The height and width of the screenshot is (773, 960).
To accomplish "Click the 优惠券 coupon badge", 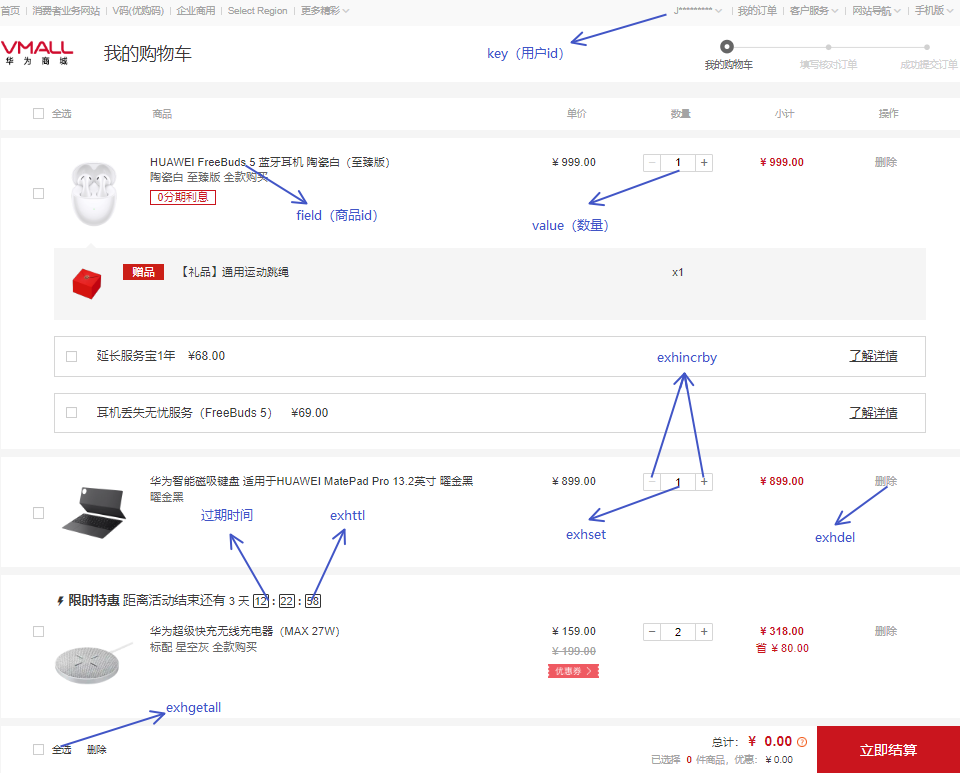I will point(572,670).
